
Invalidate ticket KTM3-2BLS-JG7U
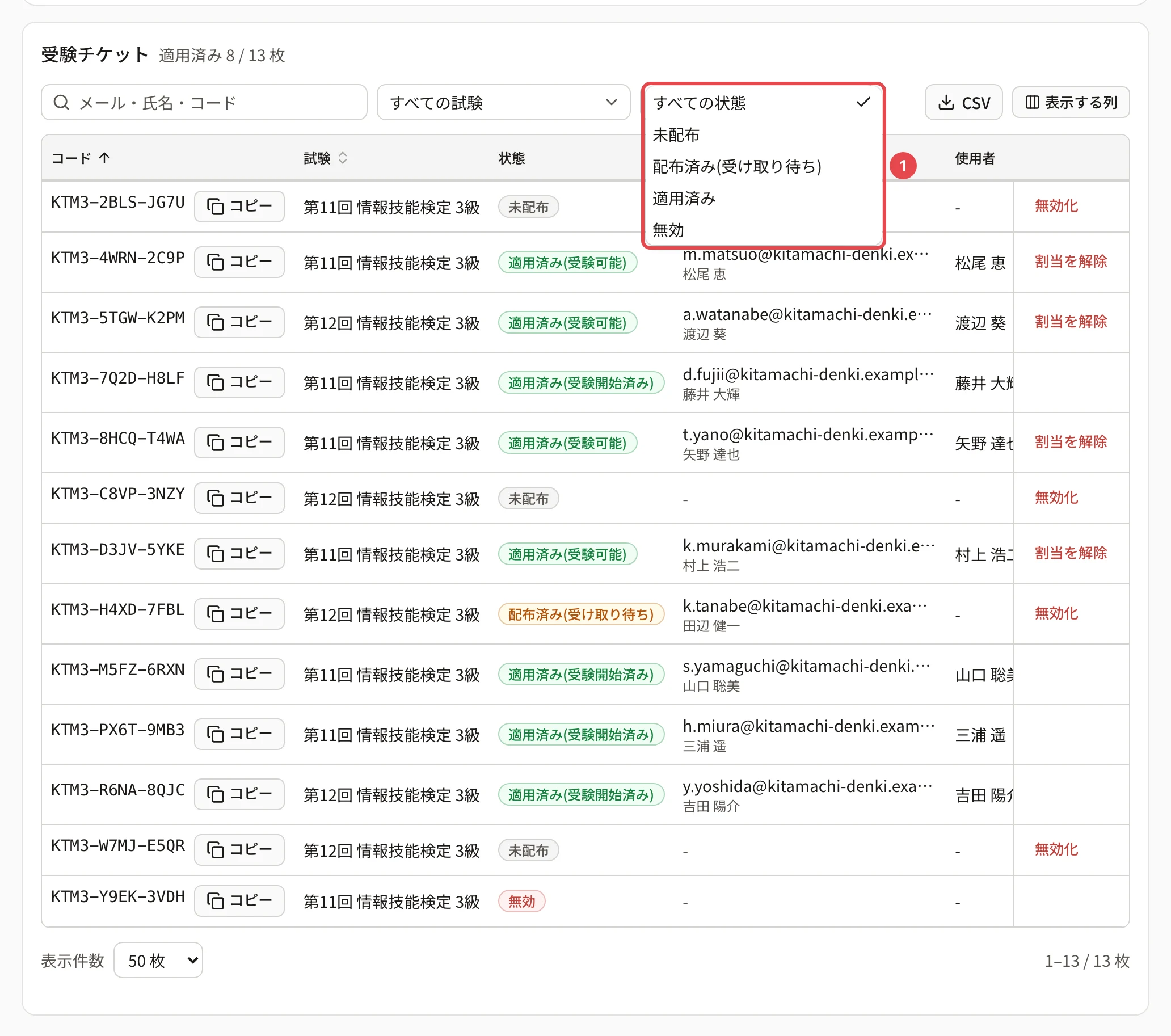(1056, 207)
